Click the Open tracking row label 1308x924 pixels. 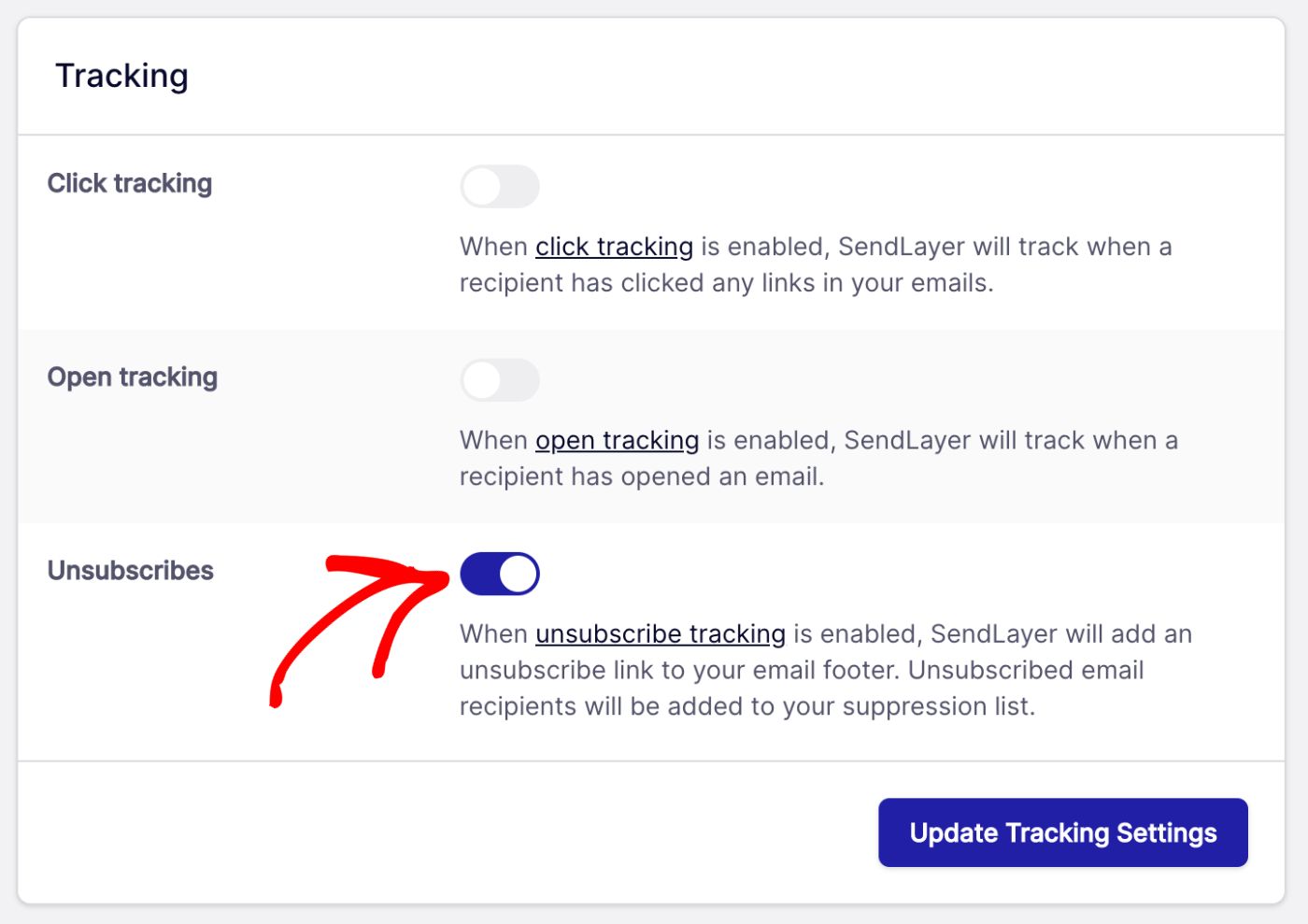(x=132, y=377)
